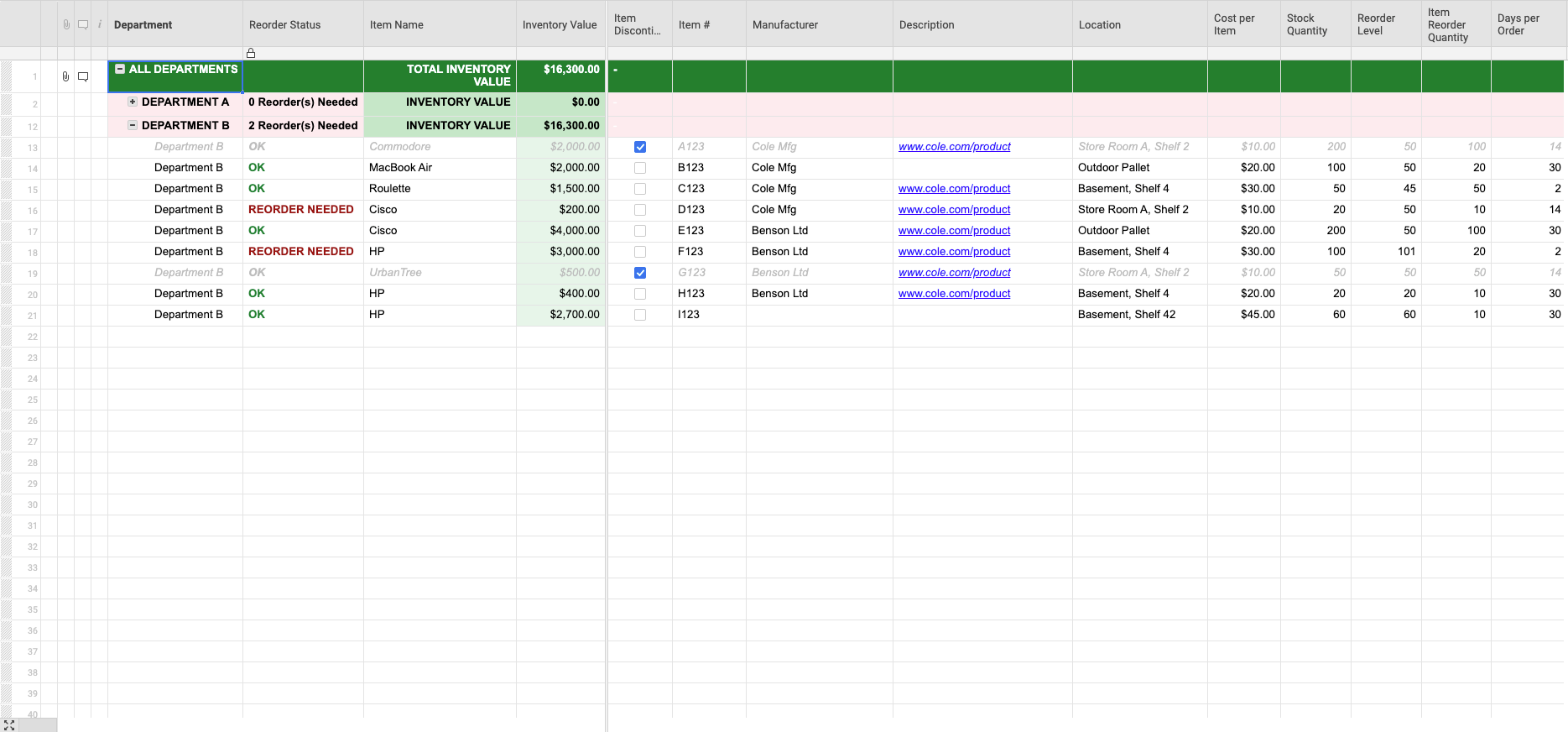
Task: Collapse the DEPARTMENT B group
Action: (x=133, y=125)
